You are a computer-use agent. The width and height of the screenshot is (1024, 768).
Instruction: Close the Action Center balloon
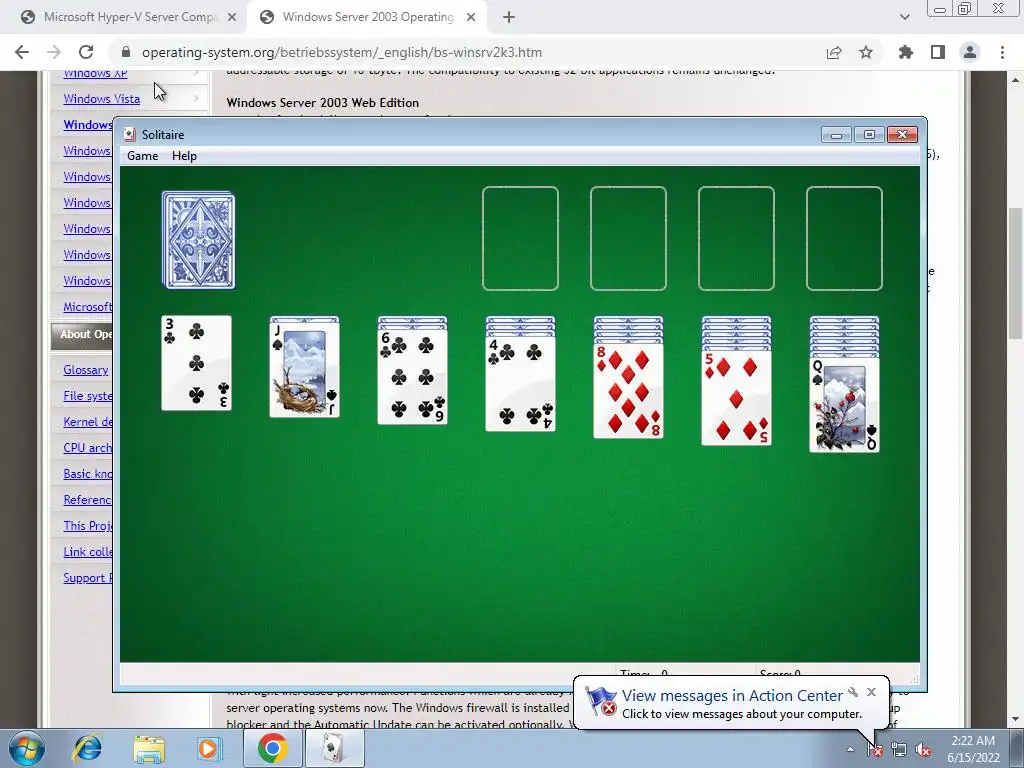871,692
